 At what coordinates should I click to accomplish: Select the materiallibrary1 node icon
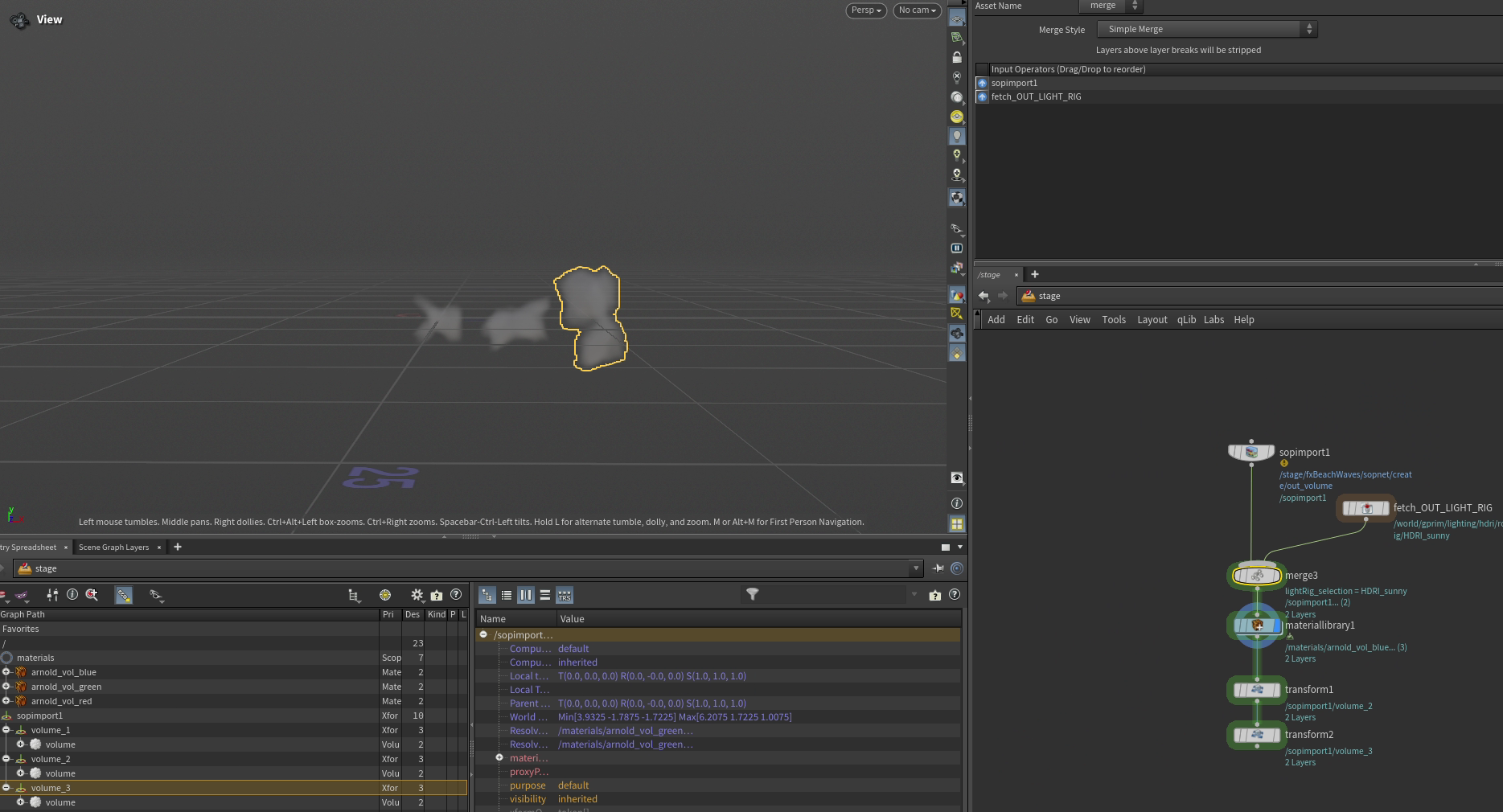point(1257,625)
